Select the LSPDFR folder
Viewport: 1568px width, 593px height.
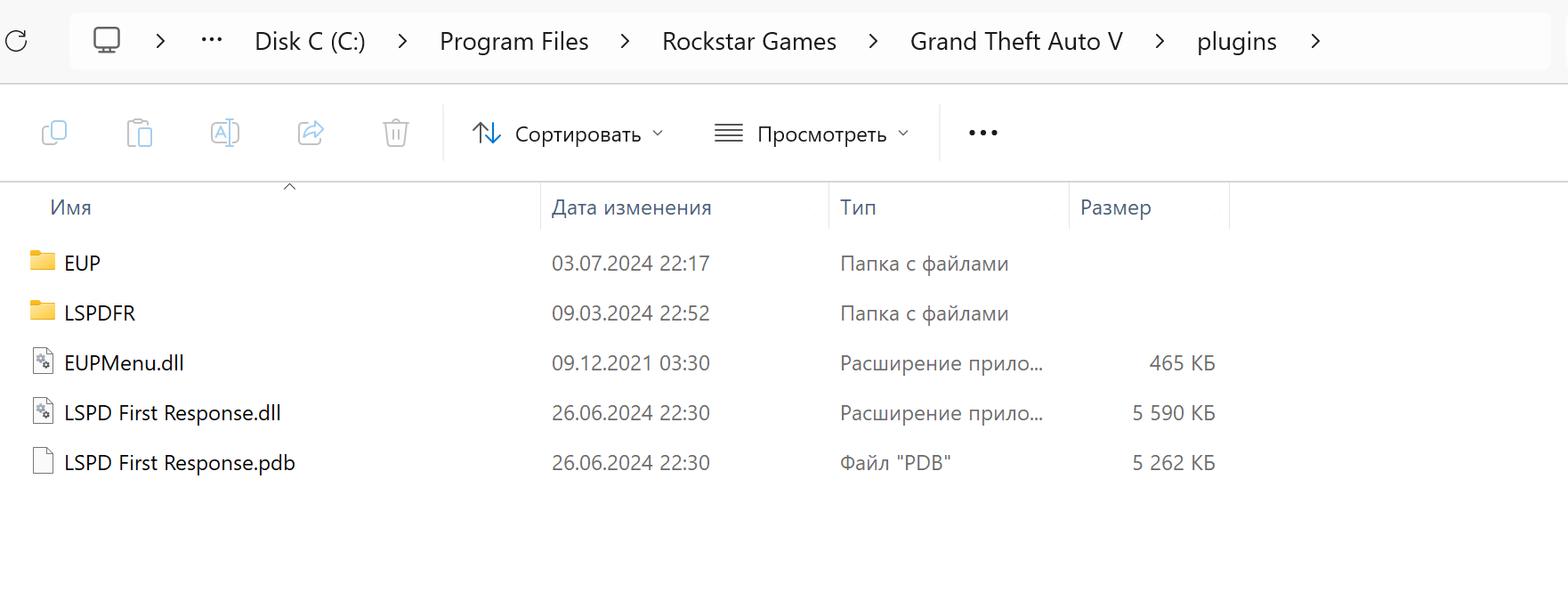coord(100,313)
